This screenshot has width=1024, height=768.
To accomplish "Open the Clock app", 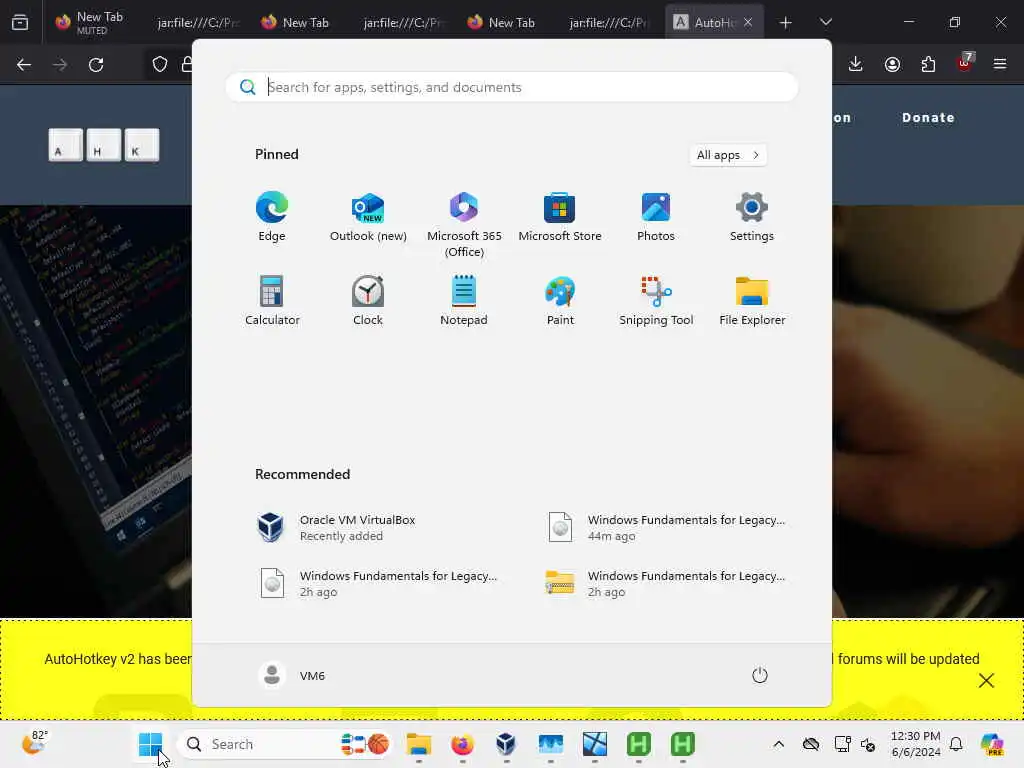I will click(x=368, y=301).
